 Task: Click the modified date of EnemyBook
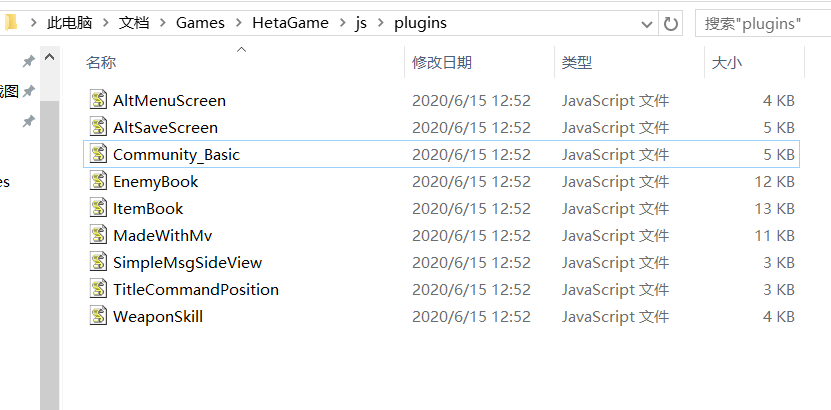(x=472, y=182)
